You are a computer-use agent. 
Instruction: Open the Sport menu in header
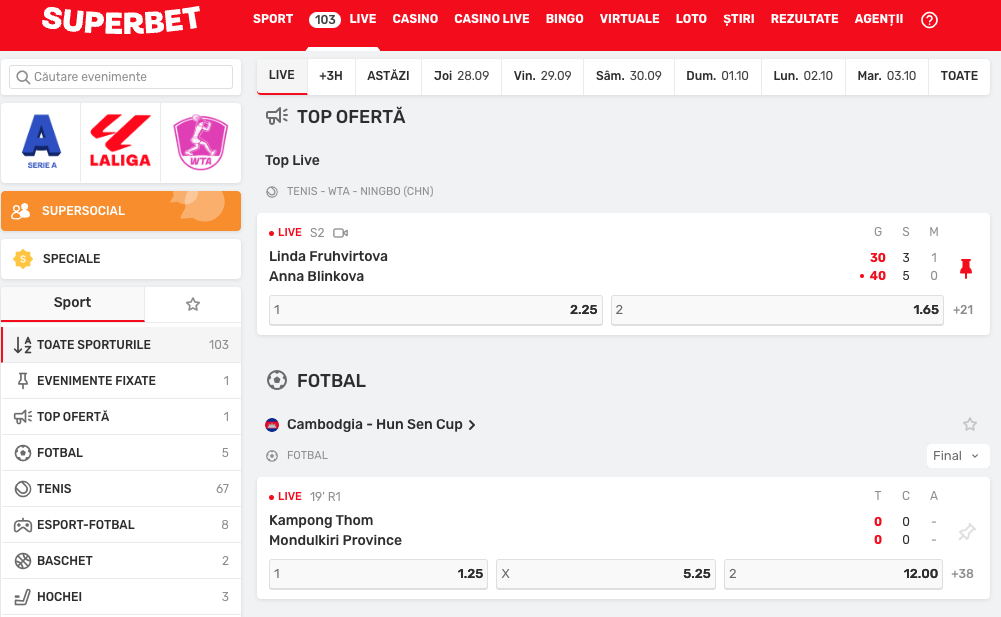click(x=273, y=19)
